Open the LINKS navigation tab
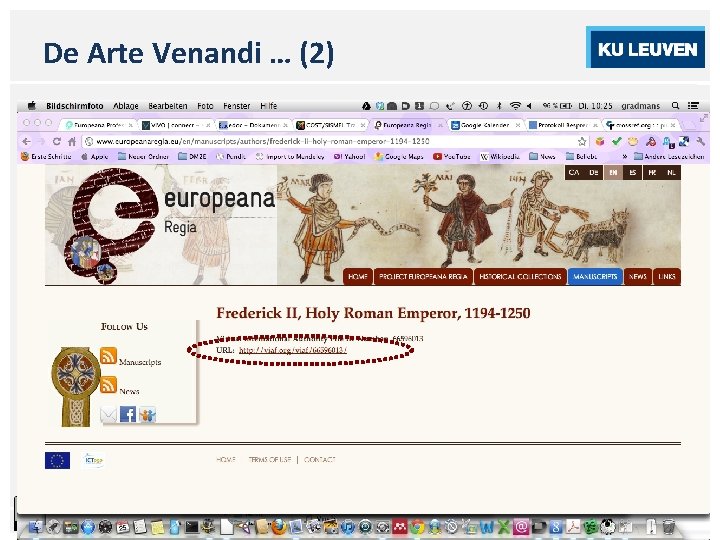Viewport: 720px width, 540px height. [667, 276]
